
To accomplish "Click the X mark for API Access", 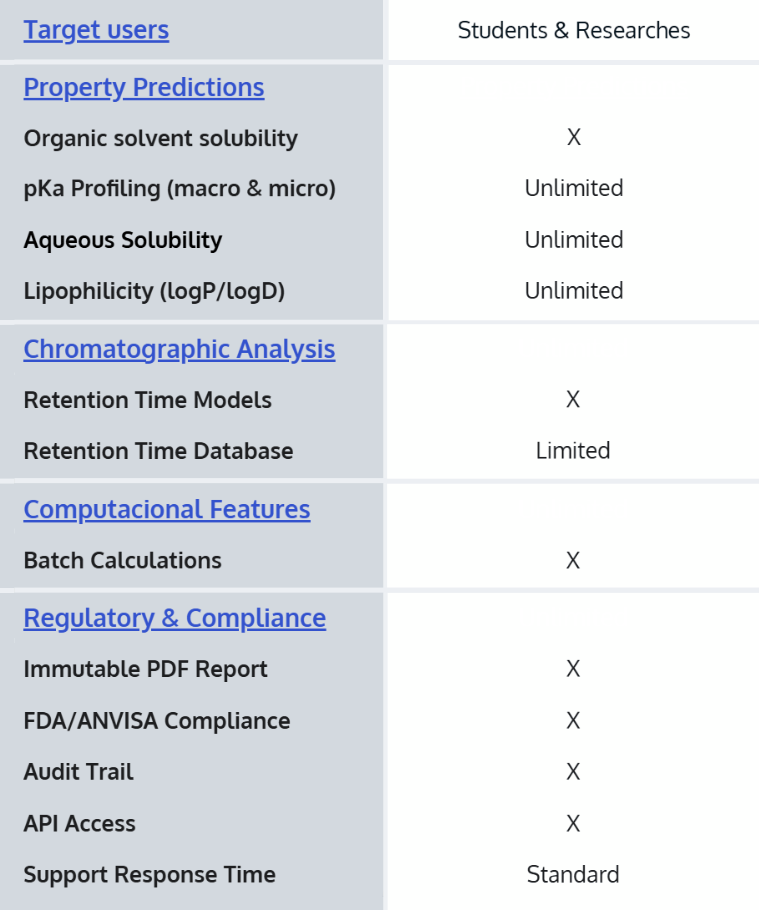I will tap(573, 824).
